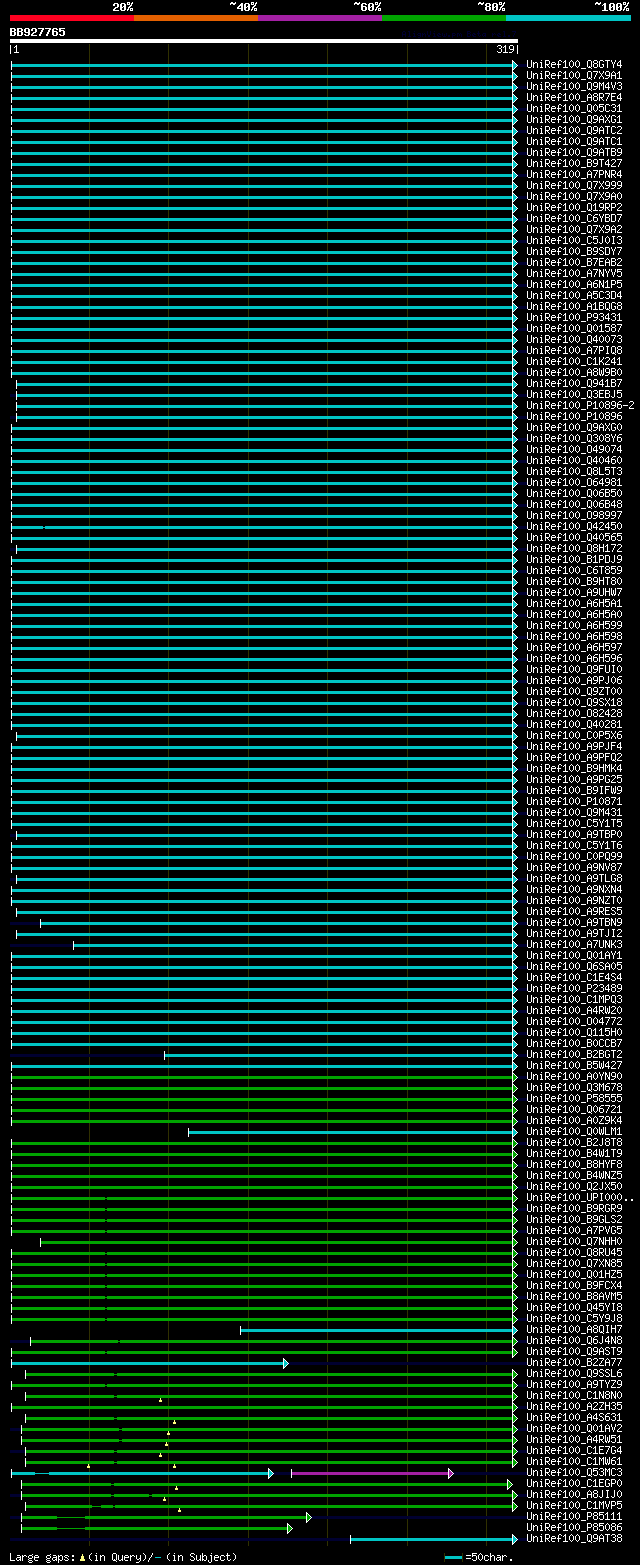Click the red 20% identity legend segment
640x1565 pixels.
pyautogui.click(x=71, y=18)
